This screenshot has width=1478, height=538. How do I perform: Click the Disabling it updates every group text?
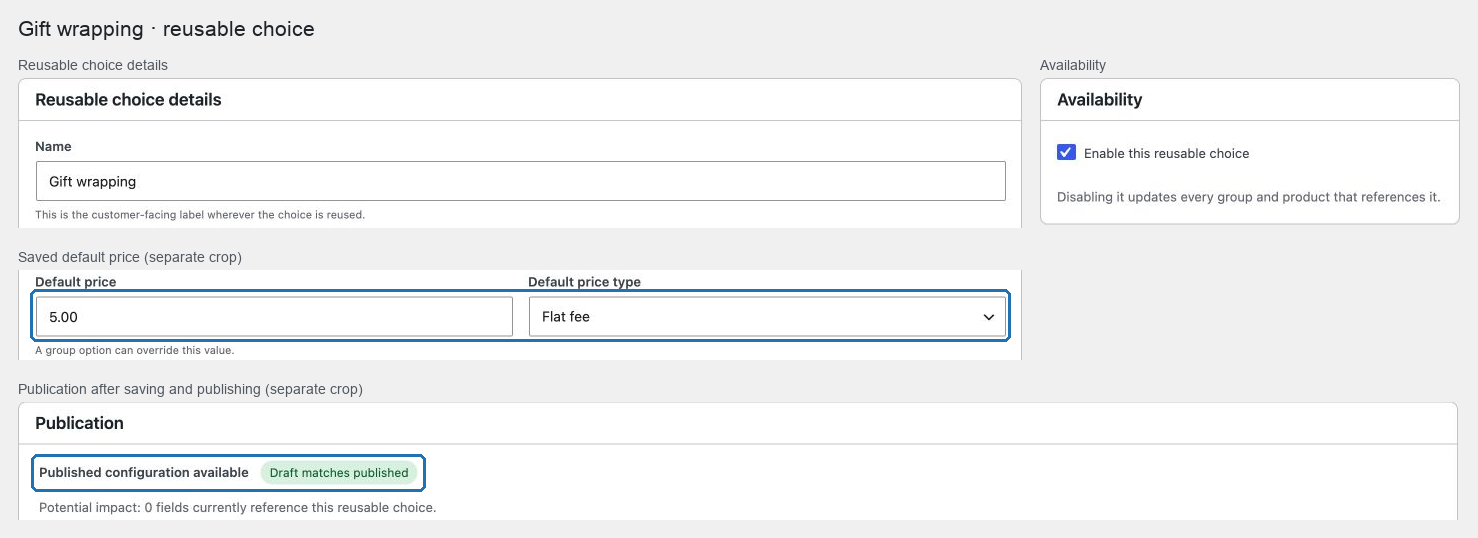point(1248,197)
